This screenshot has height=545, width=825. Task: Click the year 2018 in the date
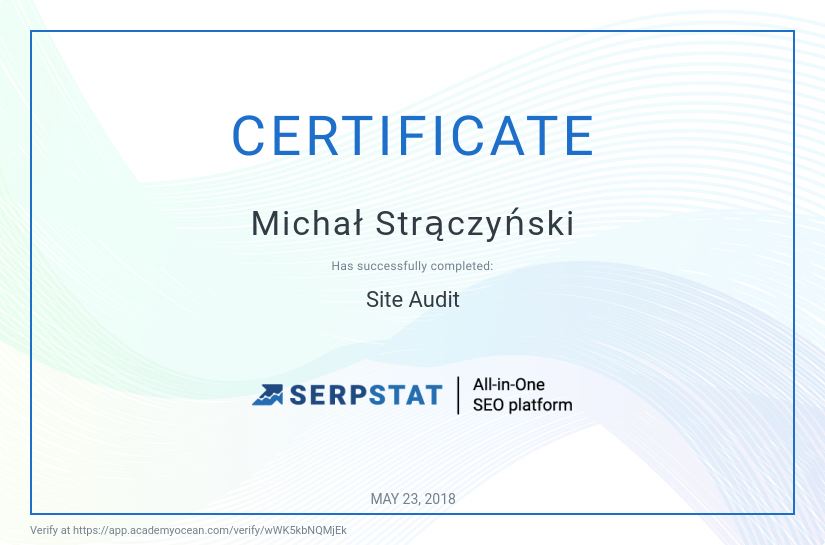coord(439,498)
